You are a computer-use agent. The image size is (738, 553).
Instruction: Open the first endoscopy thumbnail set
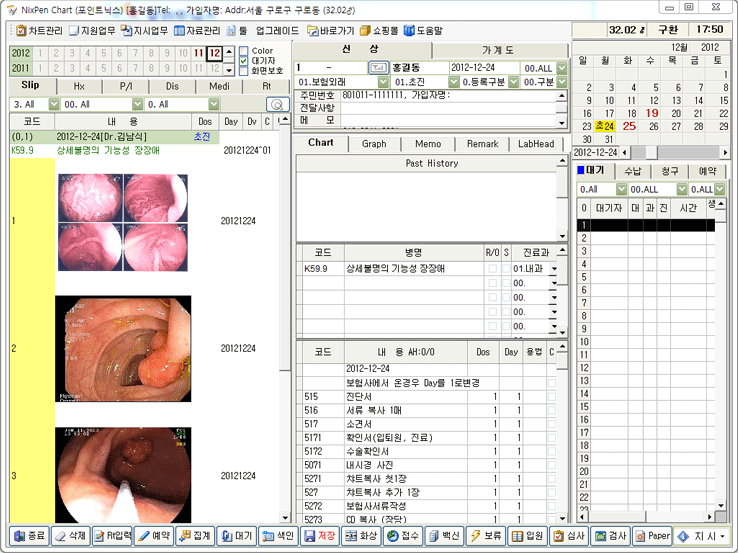click(123, 221)
